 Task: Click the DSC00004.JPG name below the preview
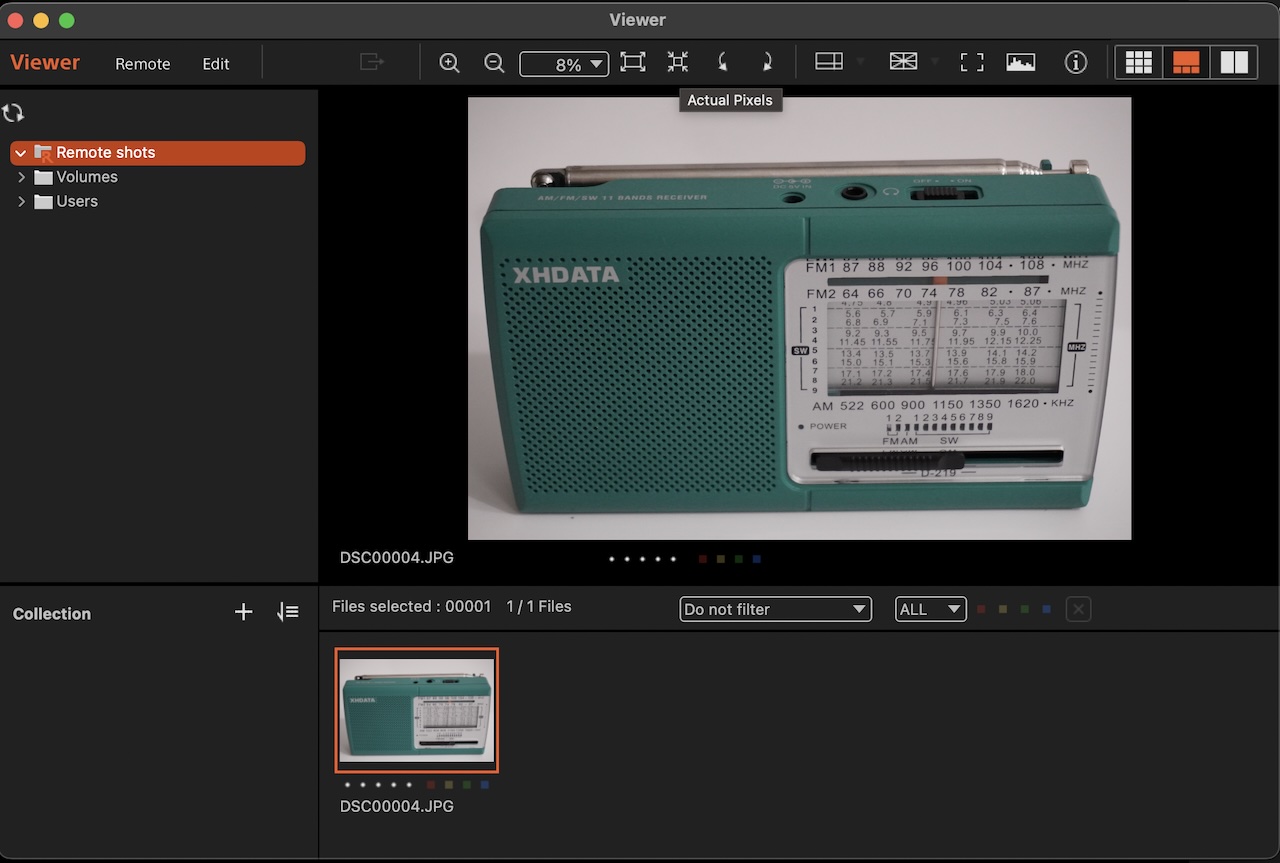[397, 557]
